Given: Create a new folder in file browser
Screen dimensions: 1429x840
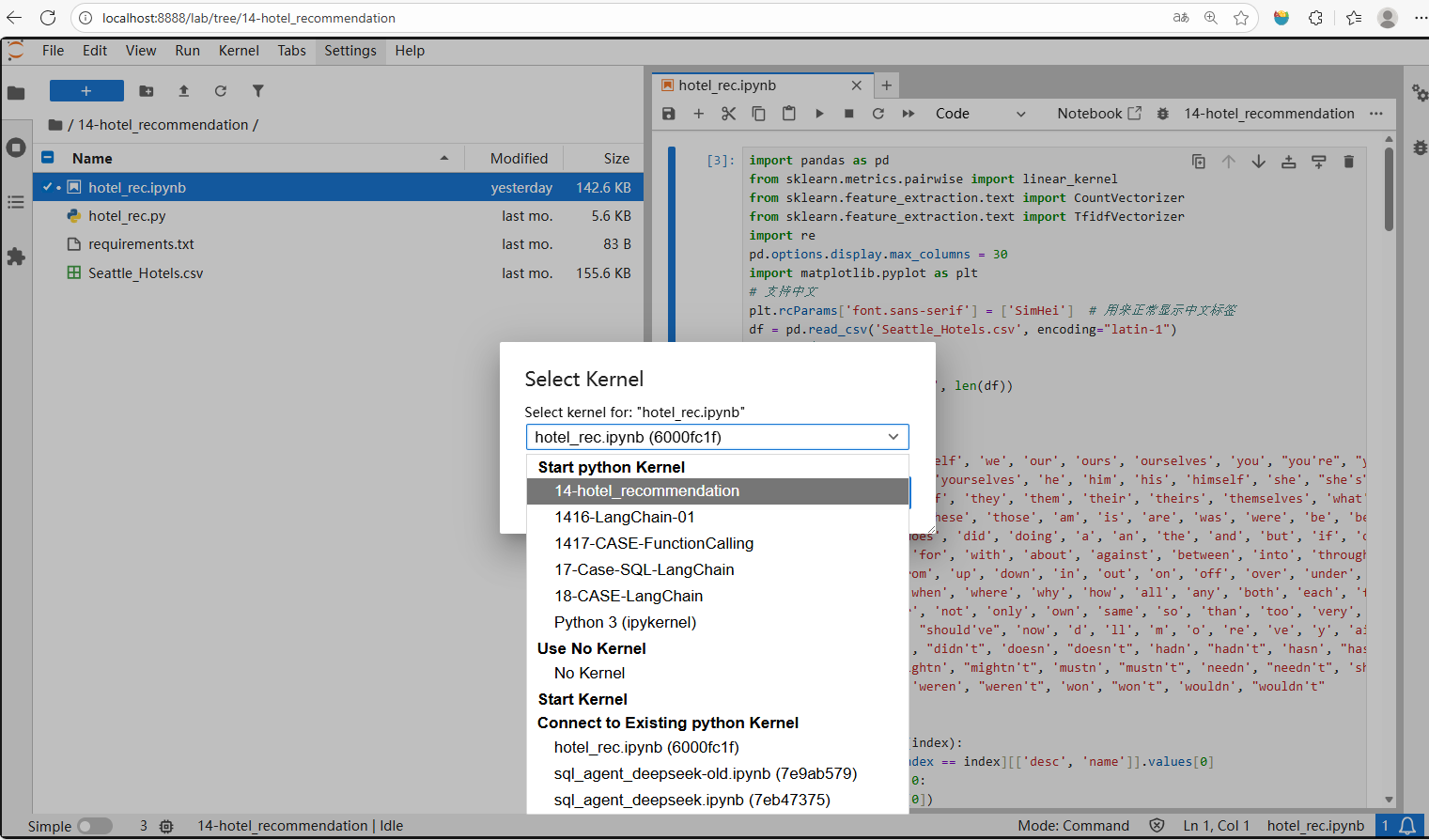Looking at the screenshot, I should (147, 91).
